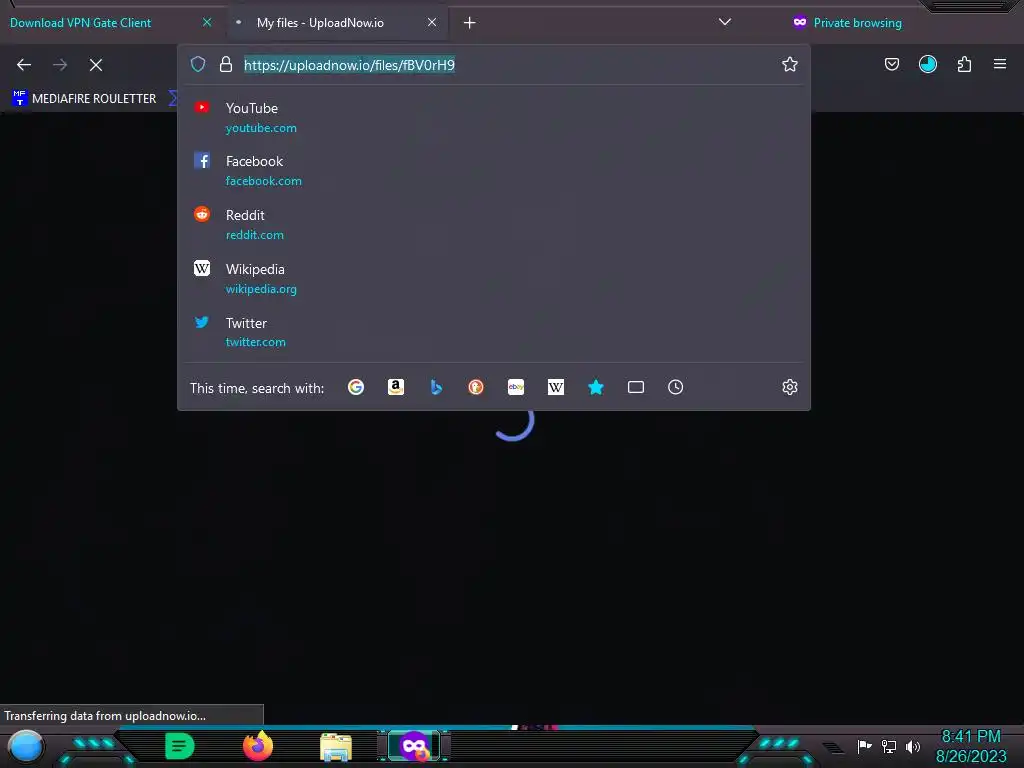Search with Amazon this time
Viewport: 1024px width, 768px height.
pyautogui.click(x=396, y=387)
